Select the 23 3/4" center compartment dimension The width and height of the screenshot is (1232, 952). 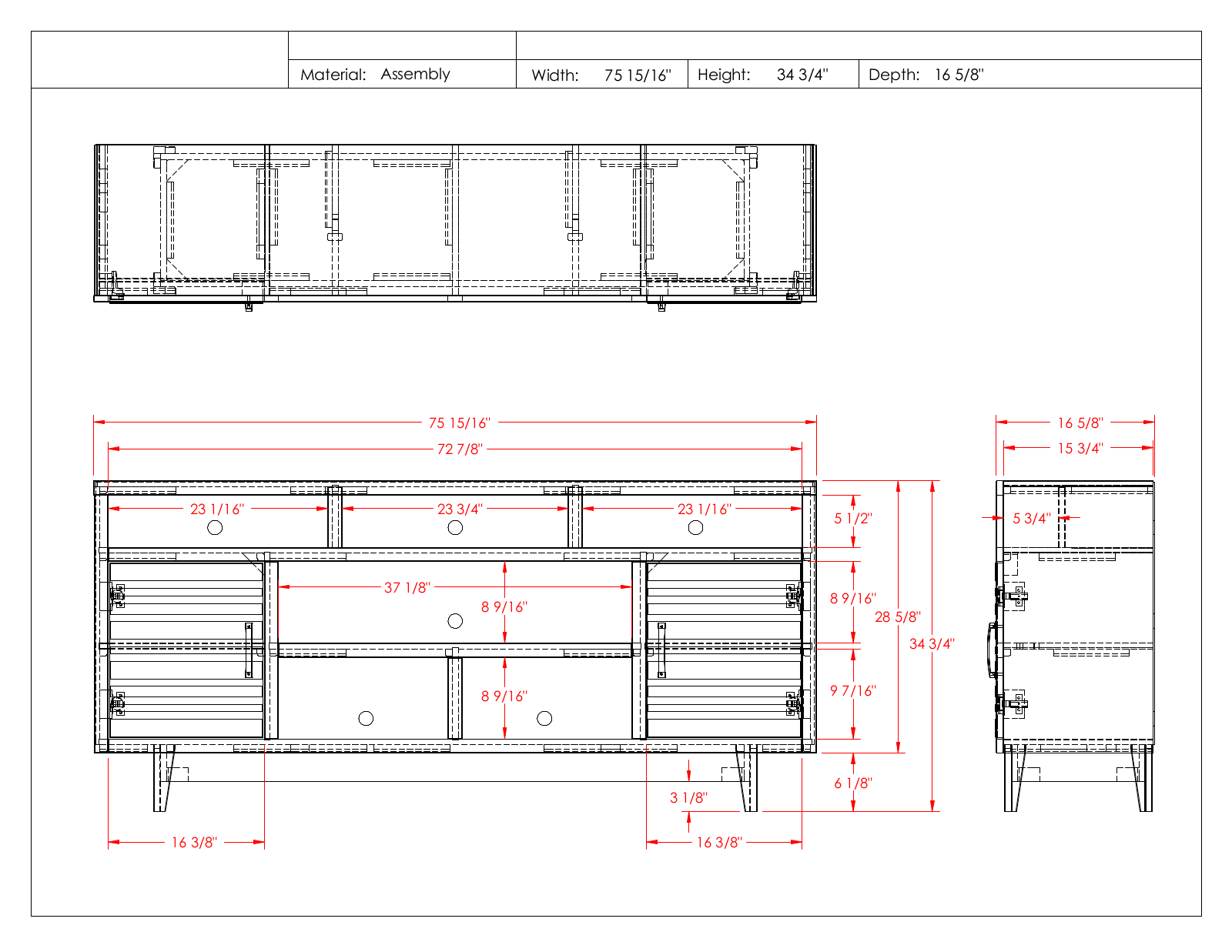460,509
